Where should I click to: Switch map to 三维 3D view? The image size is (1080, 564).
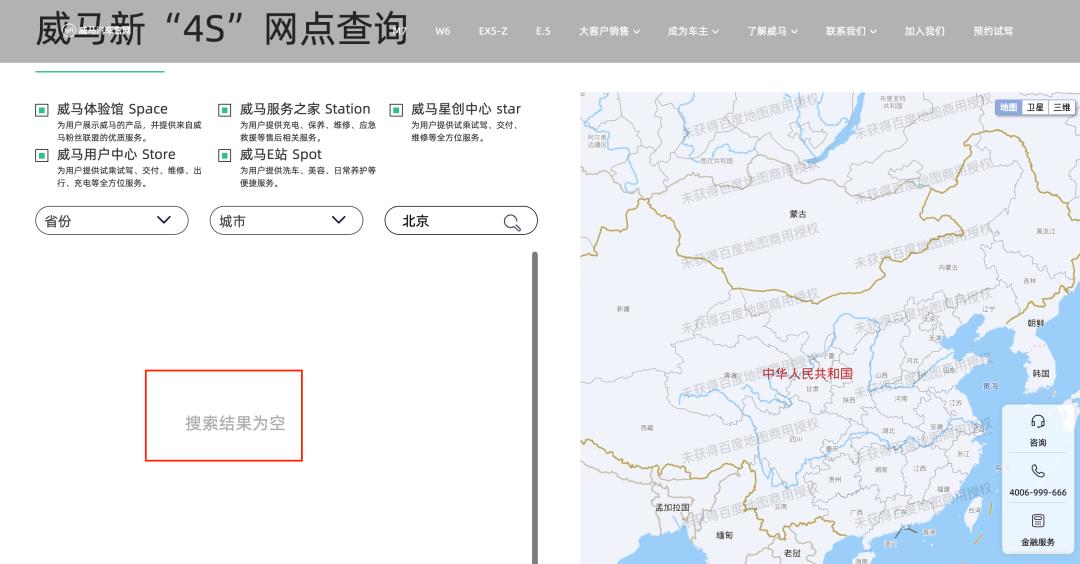(x=1061, y=107)
